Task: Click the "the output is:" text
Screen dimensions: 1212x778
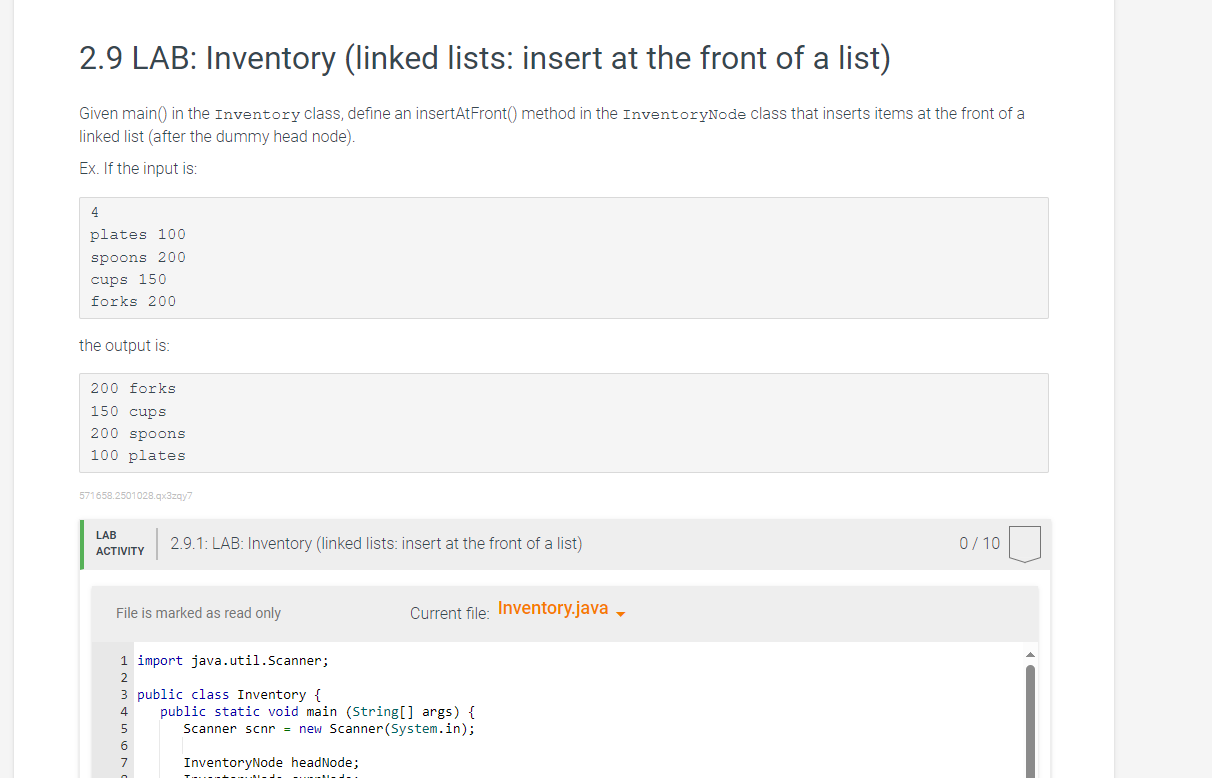Action: pyautogui.click(x=124, y=345)
